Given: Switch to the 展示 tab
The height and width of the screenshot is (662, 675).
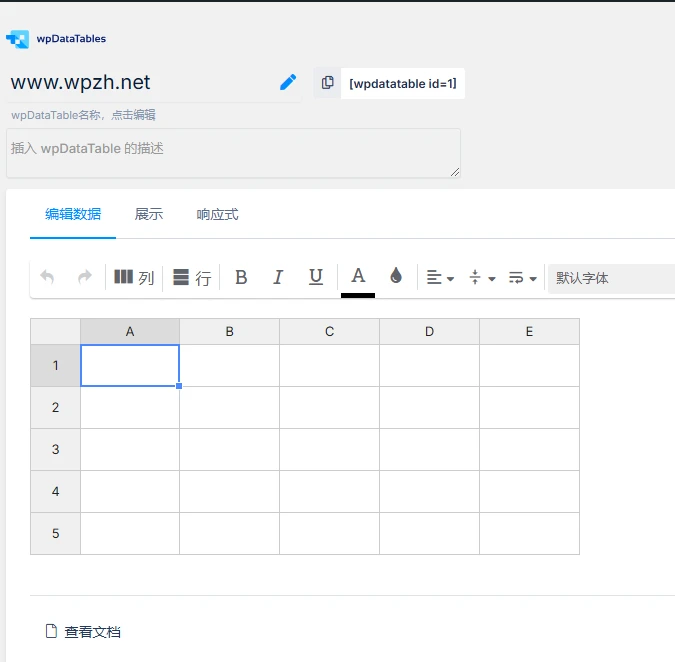Looking at the screenshot, I should point(149,214).
